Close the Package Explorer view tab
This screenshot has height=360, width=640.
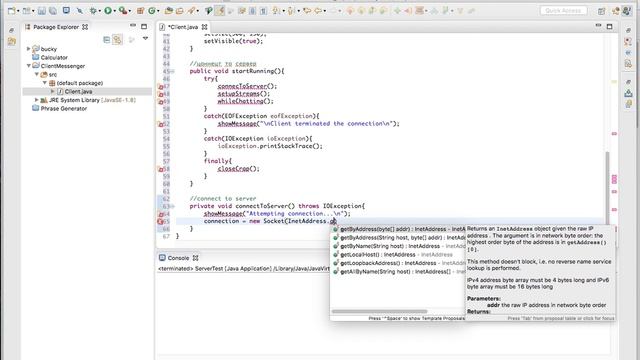click(85, 27)
